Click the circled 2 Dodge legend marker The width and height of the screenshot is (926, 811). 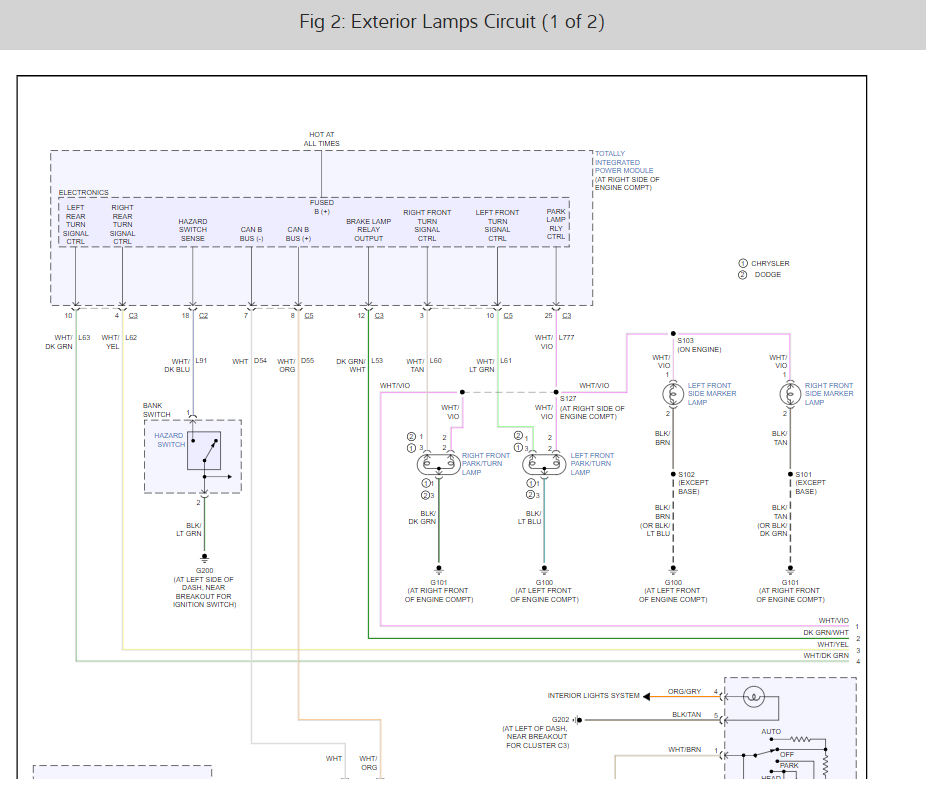743,275
